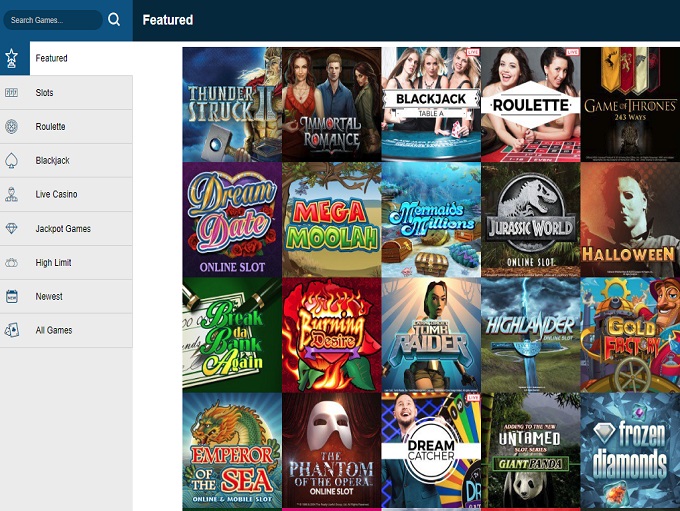Click the Newest calendar icon
Viewport: 680px width, 511px height.
[11, 297]
